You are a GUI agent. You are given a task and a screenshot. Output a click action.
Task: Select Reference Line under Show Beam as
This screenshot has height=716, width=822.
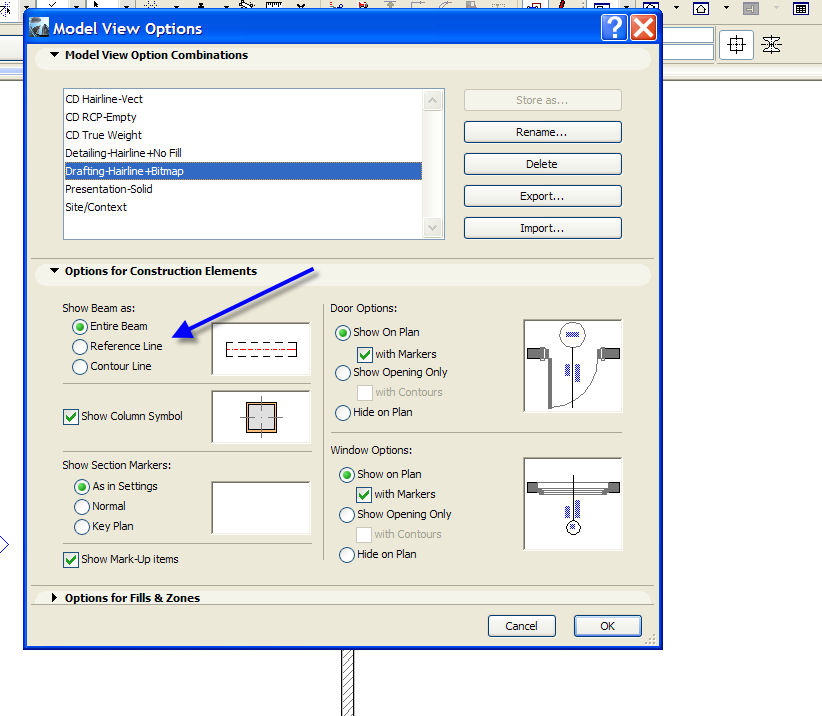pos(79,347)
